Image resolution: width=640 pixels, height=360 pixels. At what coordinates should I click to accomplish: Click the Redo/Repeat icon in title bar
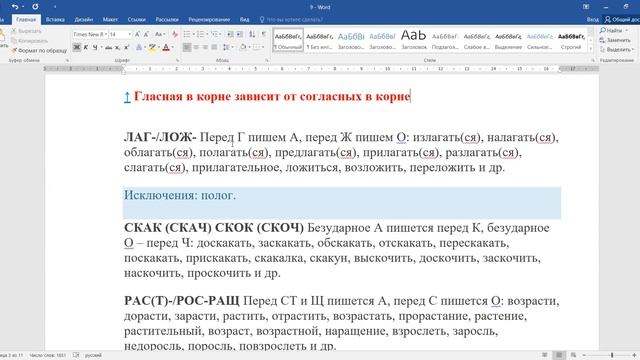[35, 7]
